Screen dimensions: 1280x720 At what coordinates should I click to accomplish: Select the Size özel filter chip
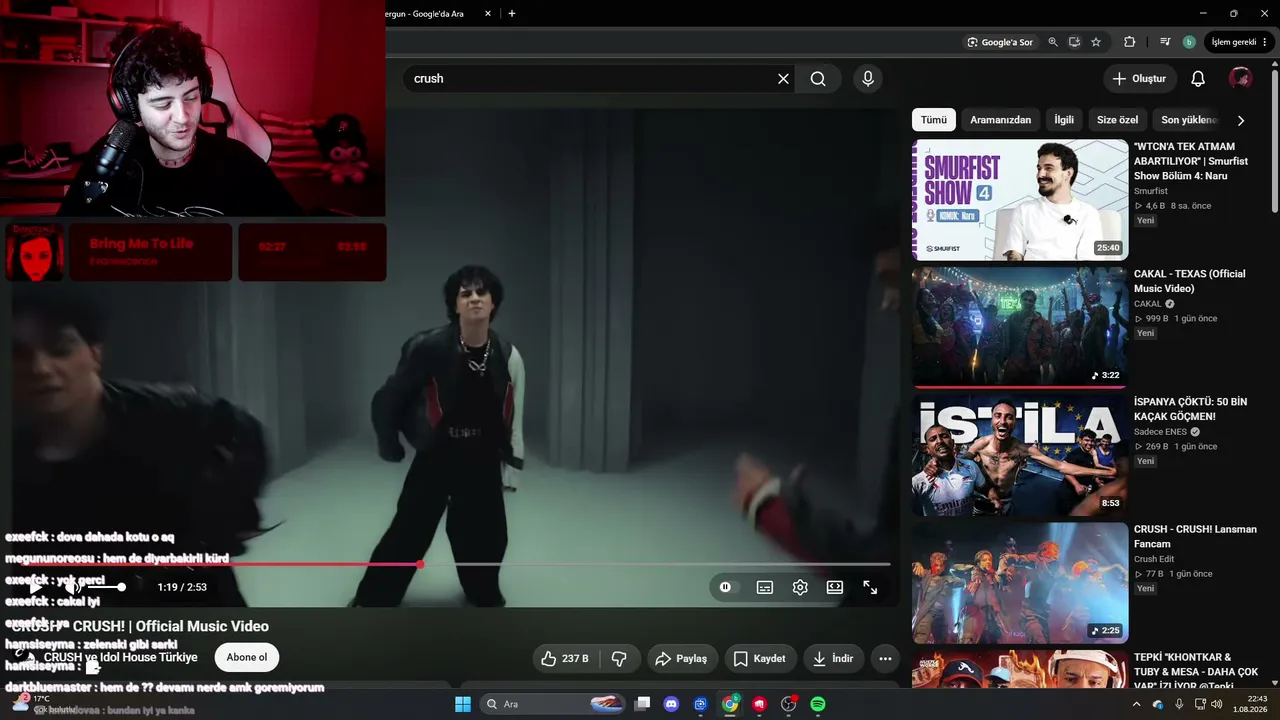point(1117,120)
